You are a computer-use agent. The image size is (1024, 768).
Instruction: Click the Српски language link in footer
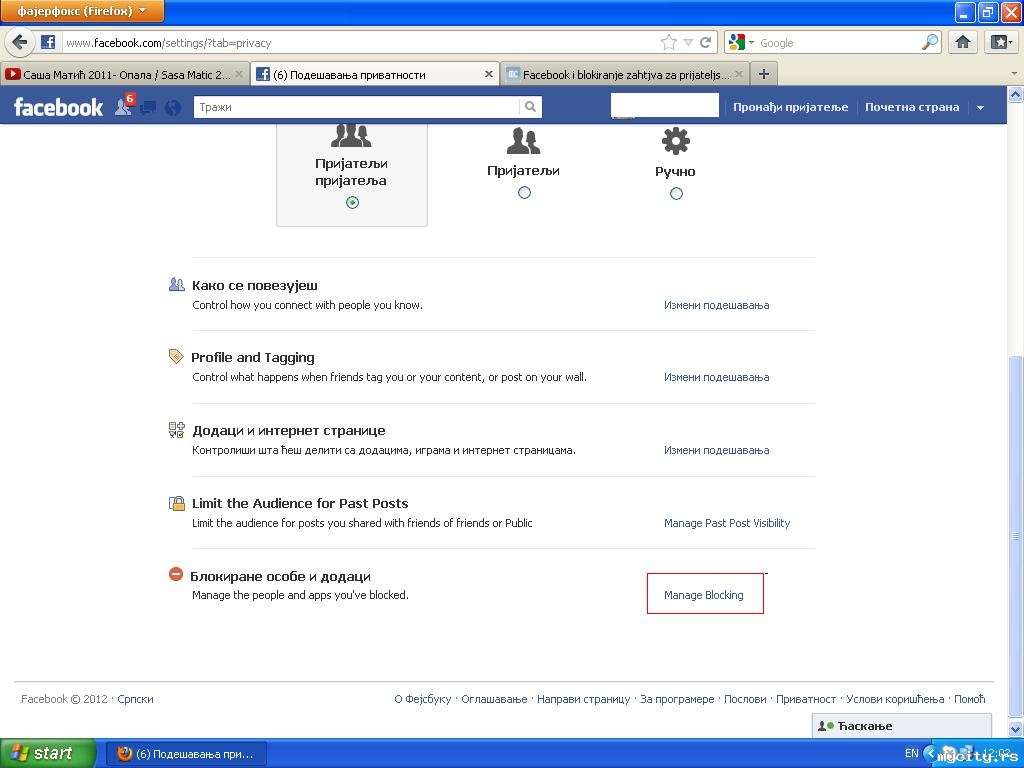tap(135, 699)
